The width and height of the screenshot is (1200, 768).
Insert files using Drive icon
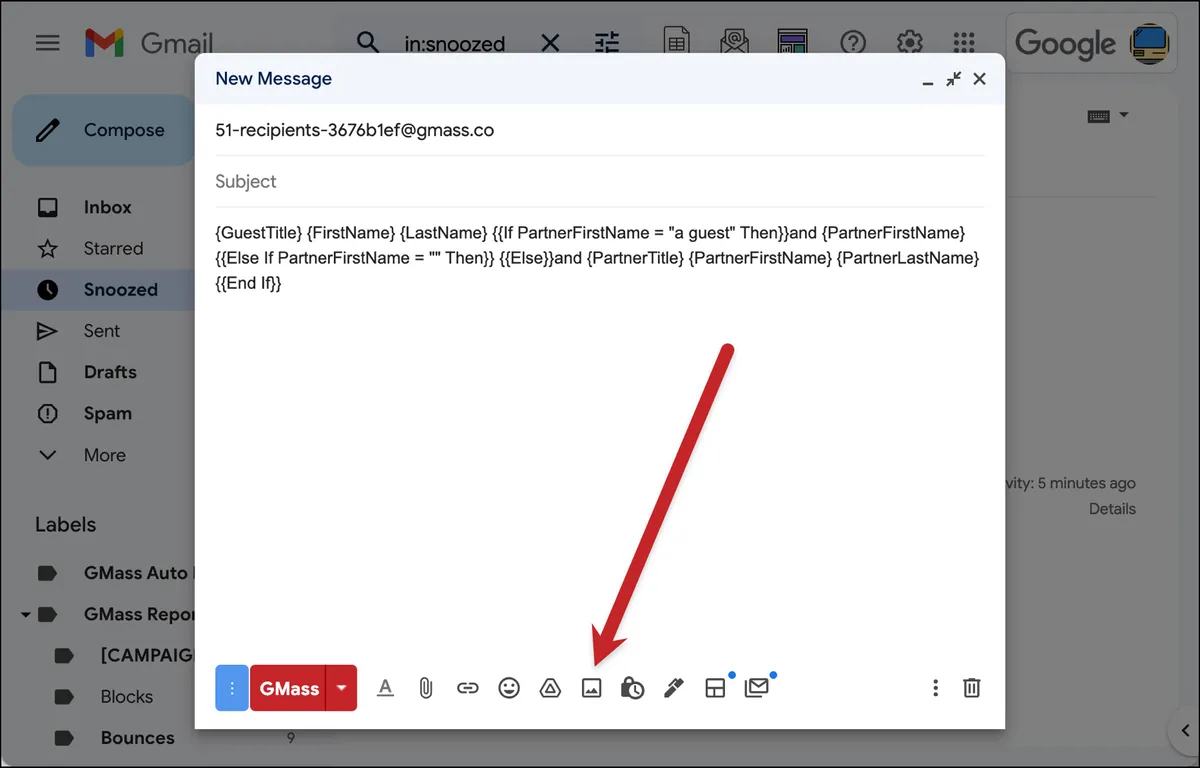point(550,688)
